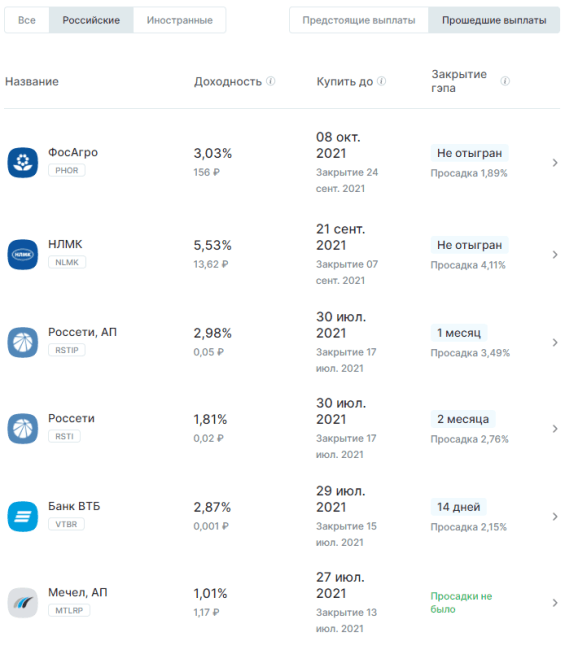Expand the НЛМК row chevron

[555, 255]
